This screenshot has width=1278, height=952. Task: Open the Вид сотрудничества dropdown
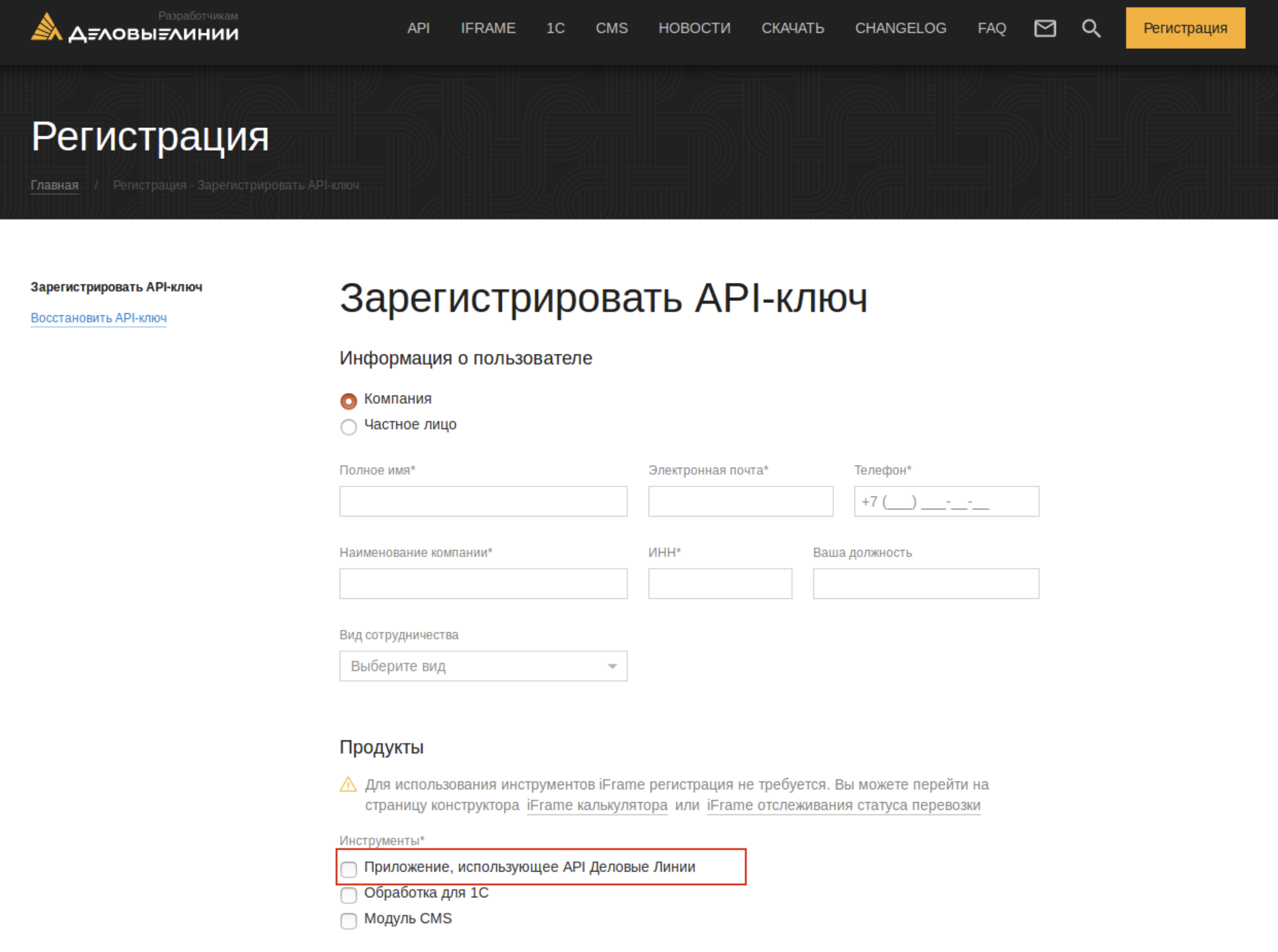pos(483,666)
